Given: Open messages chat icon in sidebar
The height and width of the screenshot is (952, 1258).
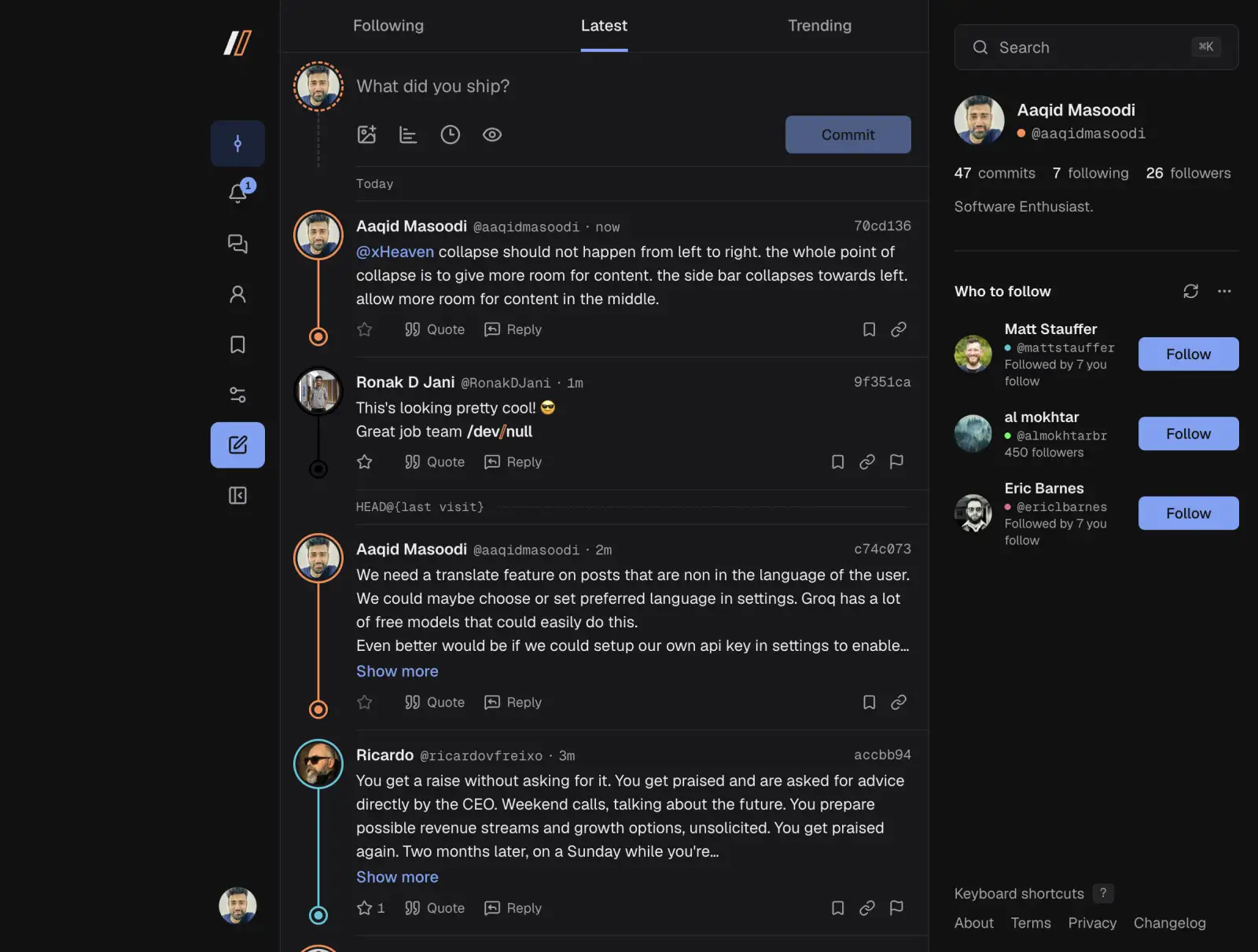Looking at the screenshot, I should [237, 244].
